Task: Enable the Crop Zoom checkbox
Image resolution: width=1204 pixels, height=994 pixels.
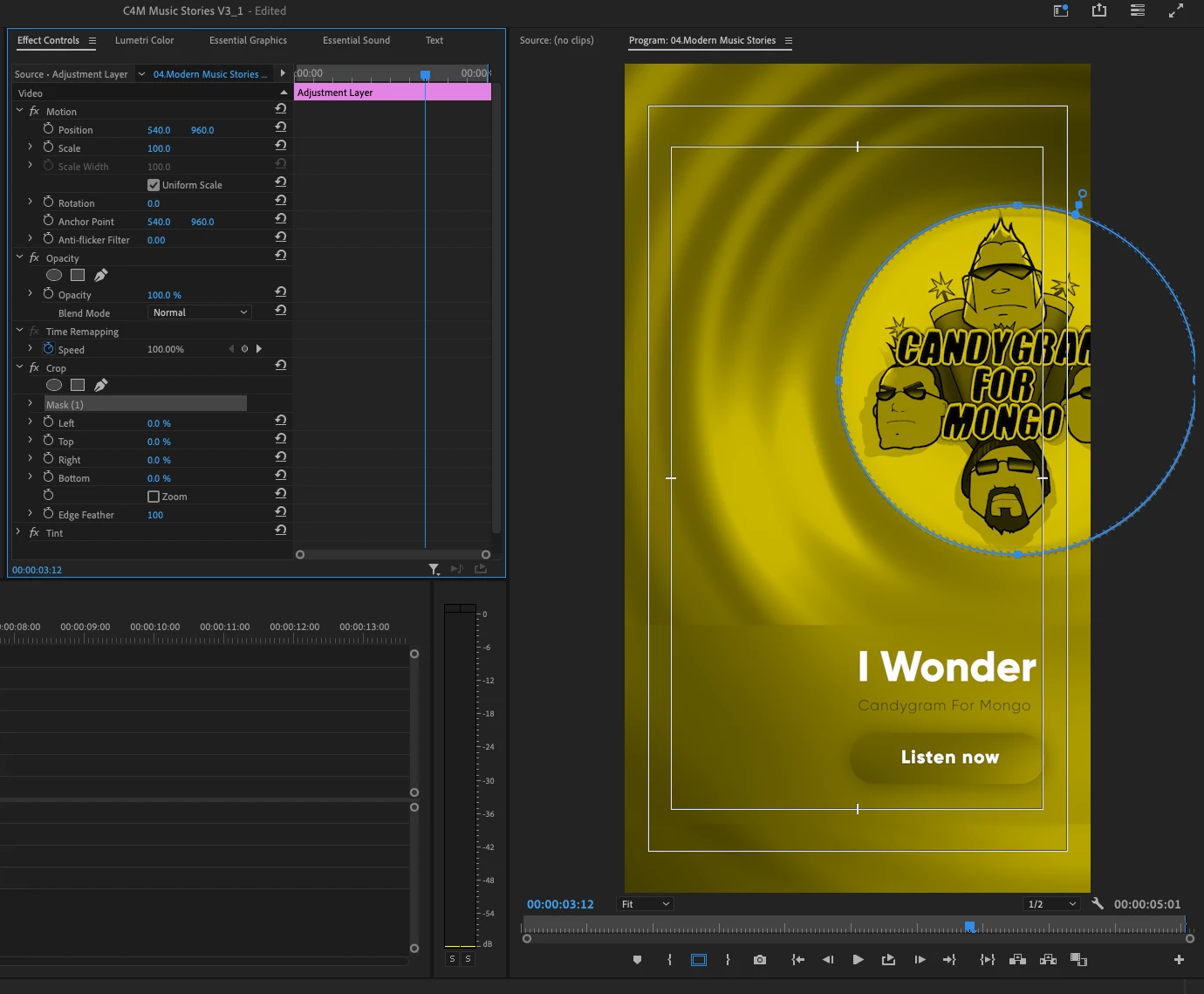Action: [x=154, y=497]
